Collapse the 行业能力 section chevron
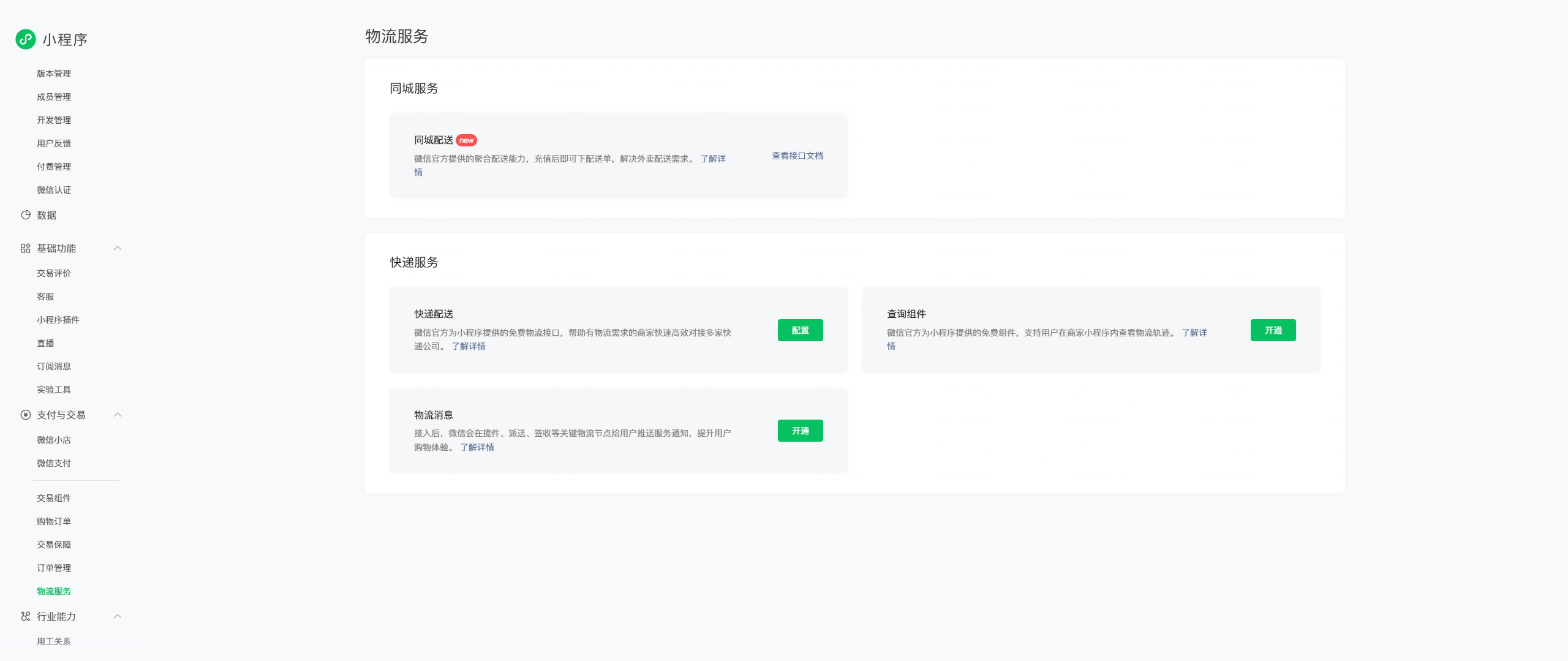This screenshot has height=661, width=1568. (x=118, y=616)
